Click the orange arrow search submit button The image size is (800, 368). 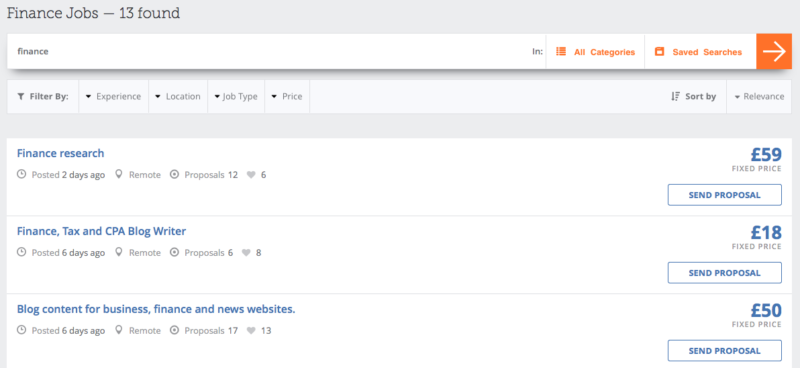tap(773, 52)
